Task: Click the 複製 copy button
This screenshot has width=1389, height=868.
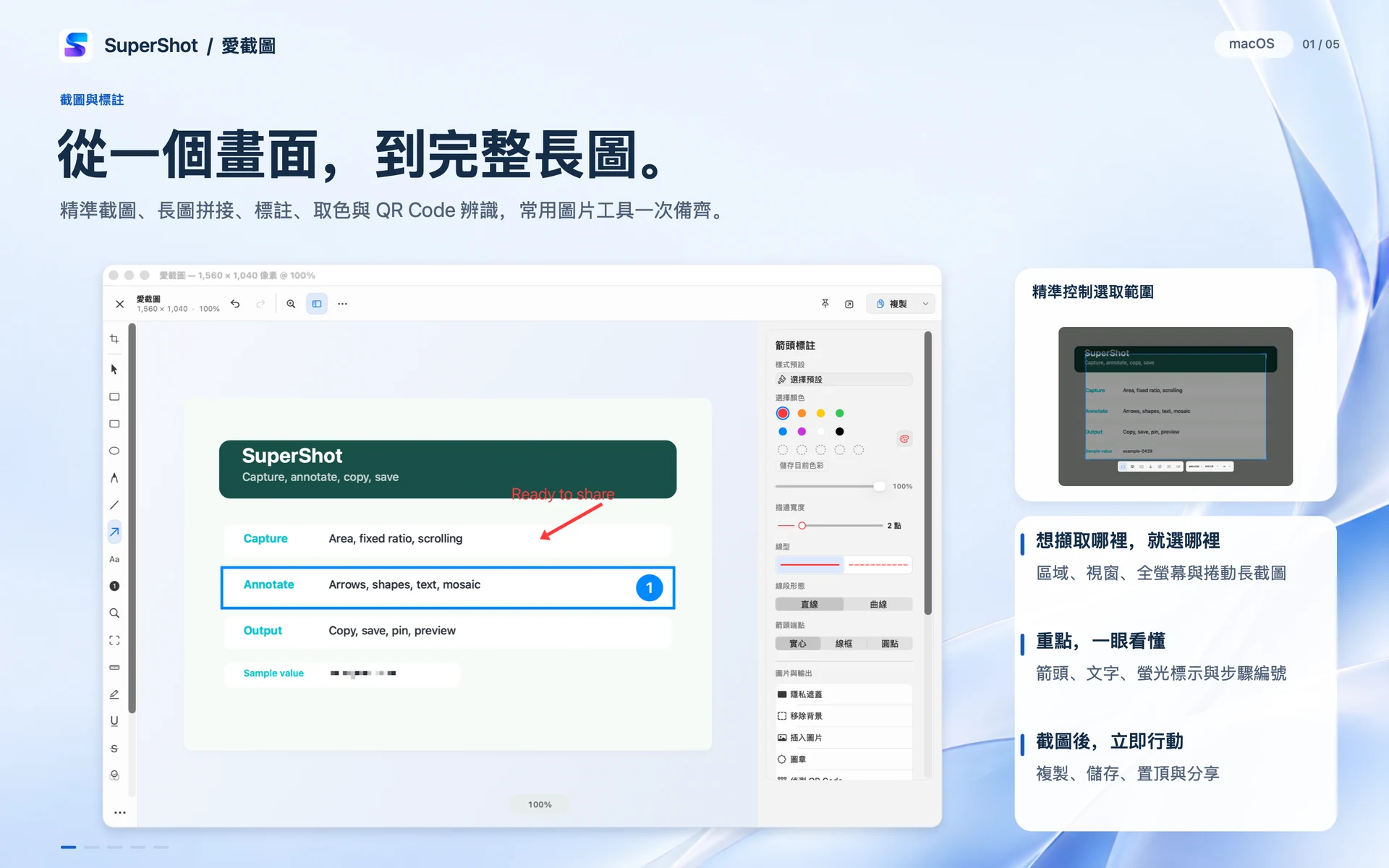Action: coord(891,304)
